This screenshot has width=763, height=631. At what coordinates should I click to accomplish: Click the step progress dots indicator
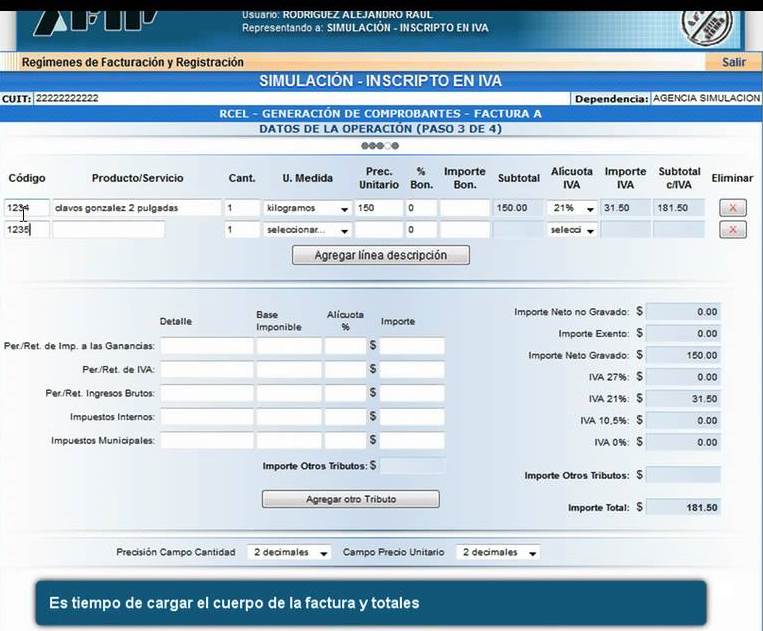[x=380, y=145]
